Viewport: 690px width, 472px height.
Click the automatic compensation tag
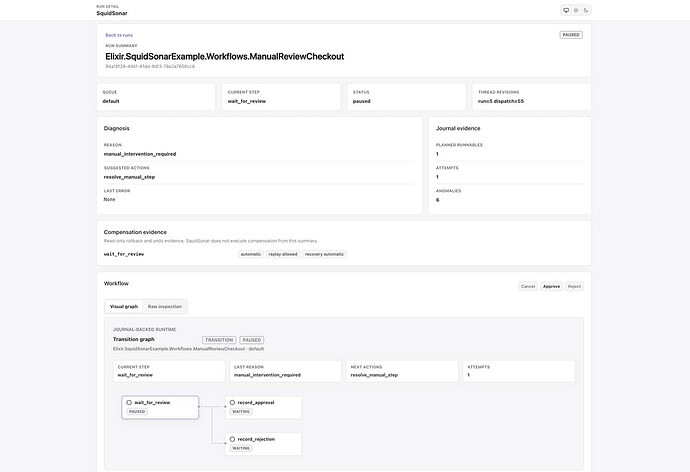click(x=251, y=254)
